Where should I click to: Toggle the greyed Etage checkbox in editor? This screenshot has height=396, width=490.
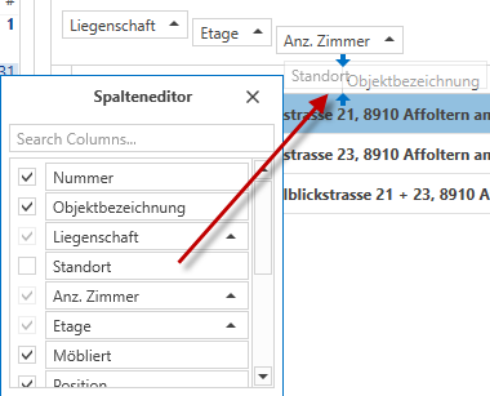click(27, 325)
